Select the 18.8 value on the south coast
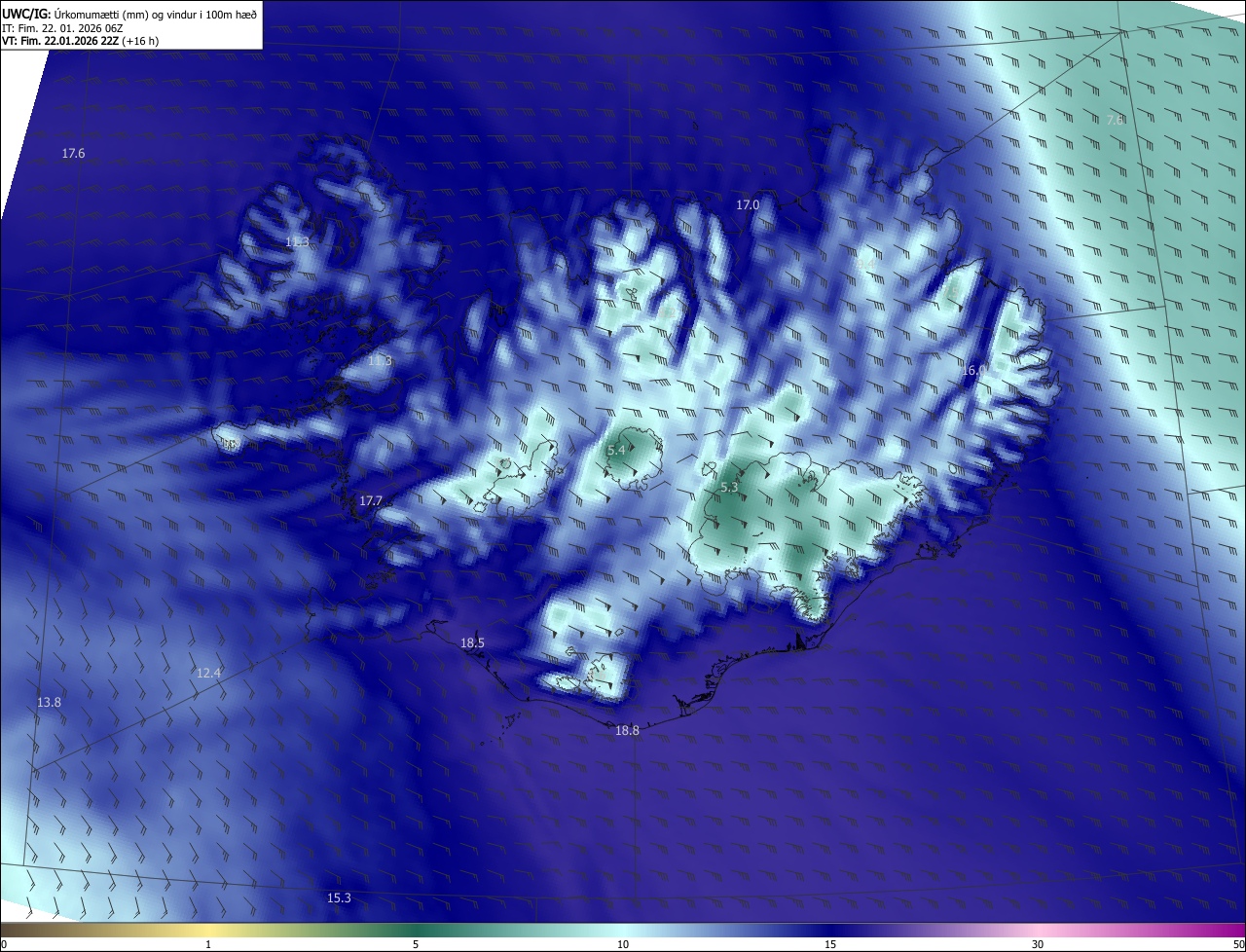The height and width of the screenshot is (952, 1246). [627, 730]
